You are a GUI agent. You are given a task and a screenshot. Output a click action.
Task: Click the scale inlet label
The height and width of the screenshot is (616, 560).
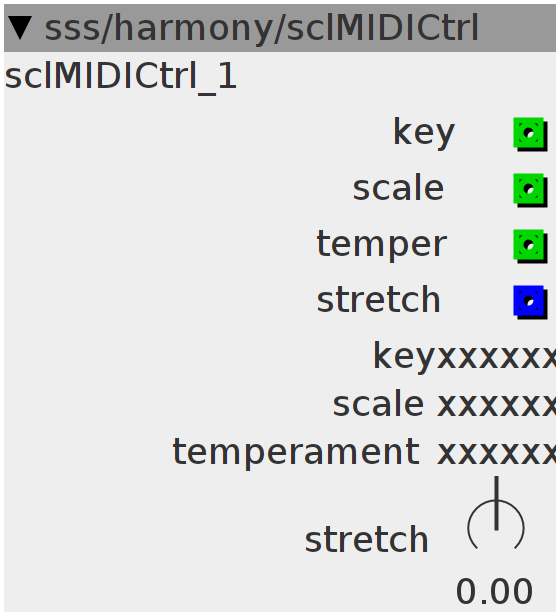point(398,188)
